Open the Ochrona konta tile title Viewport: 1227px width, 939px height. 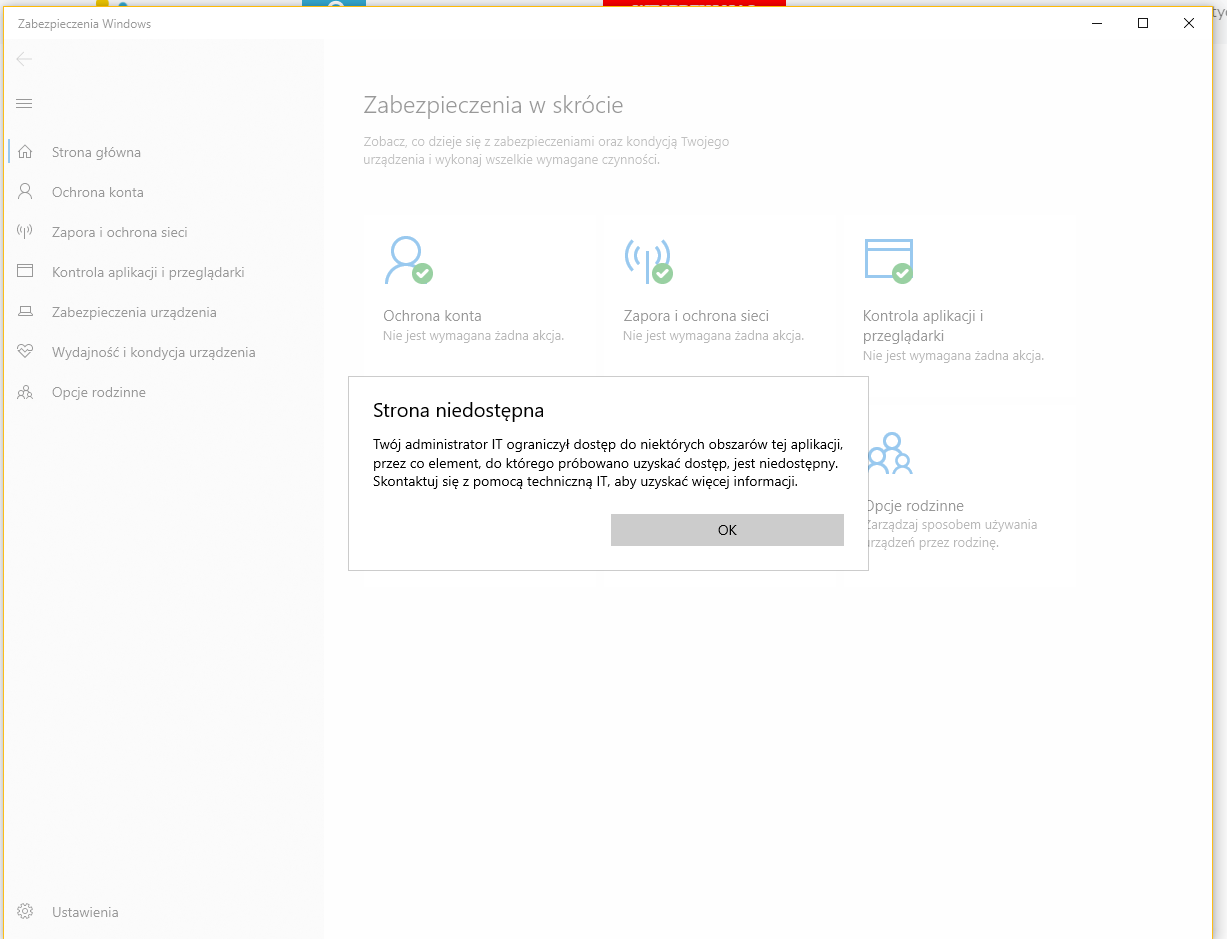click(x=432, y=316)
